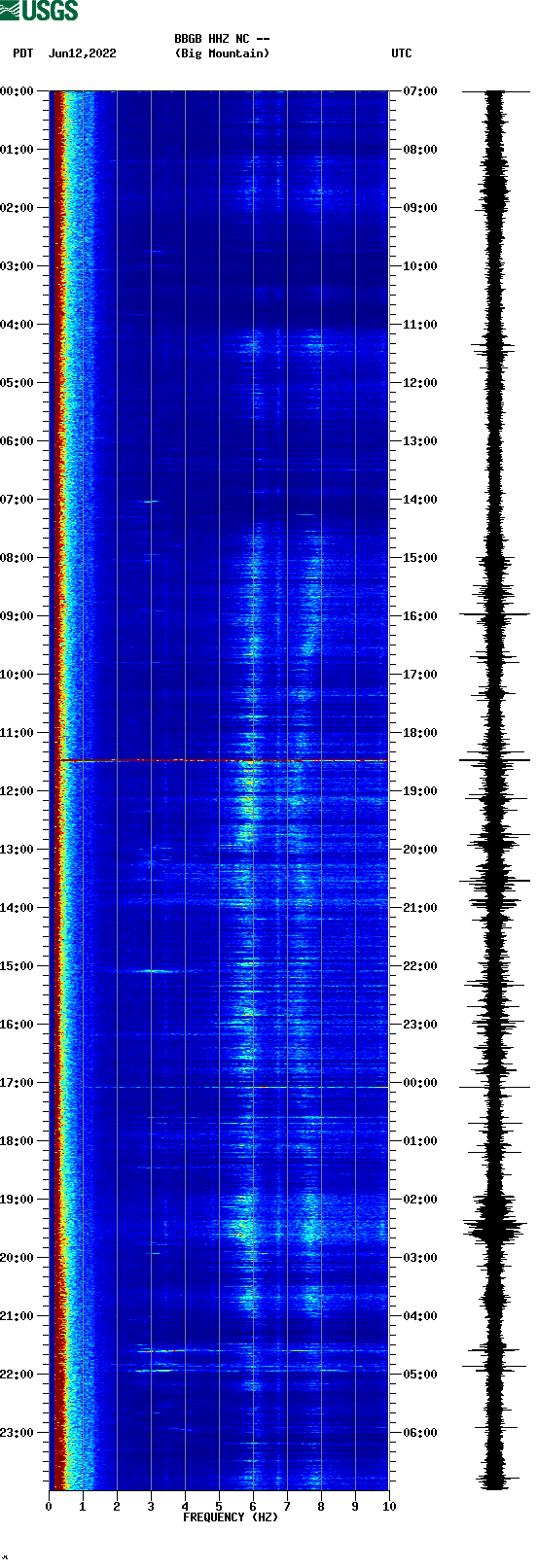This screenshot has height=1568, width=537.
Task: Click the PDT timezone label
Action: 23,53
